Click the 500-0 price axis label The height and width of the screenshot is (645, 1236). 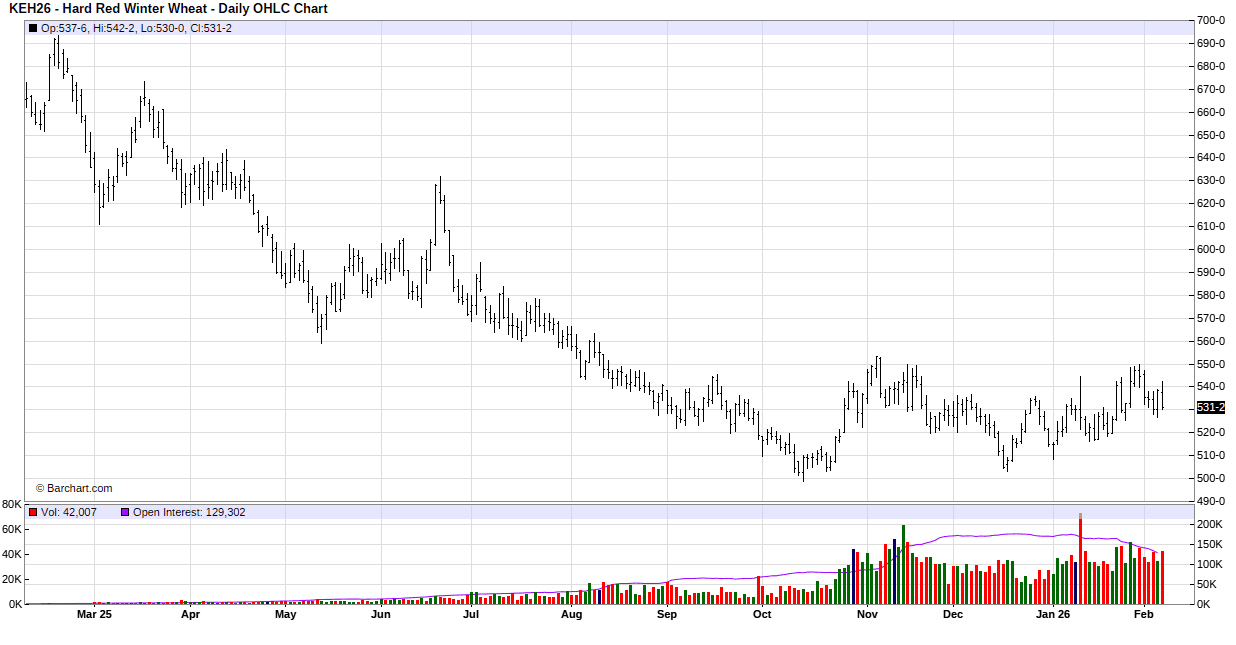(x=1211, y=478)
